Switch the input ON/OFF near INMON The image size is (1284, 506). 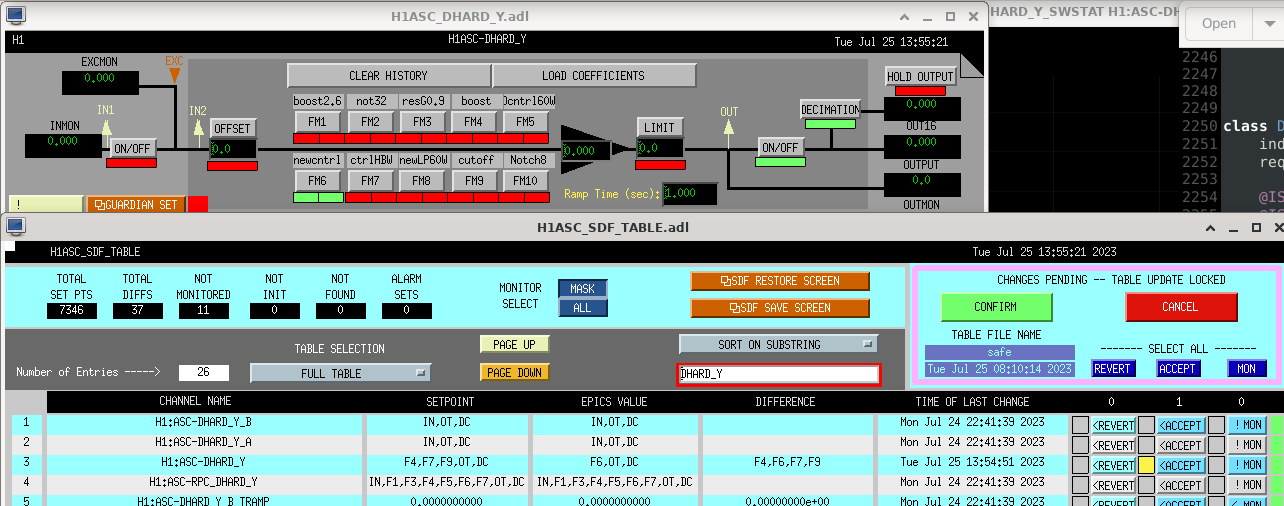click(x=133, y=148)
